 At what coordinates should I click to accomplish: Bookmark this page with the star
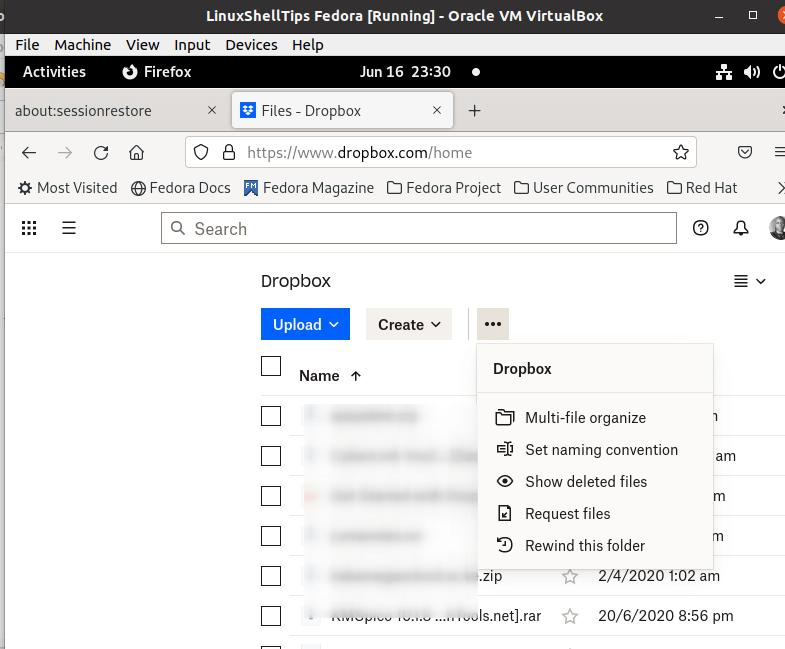pyautogui.click(x=680, y=152)
